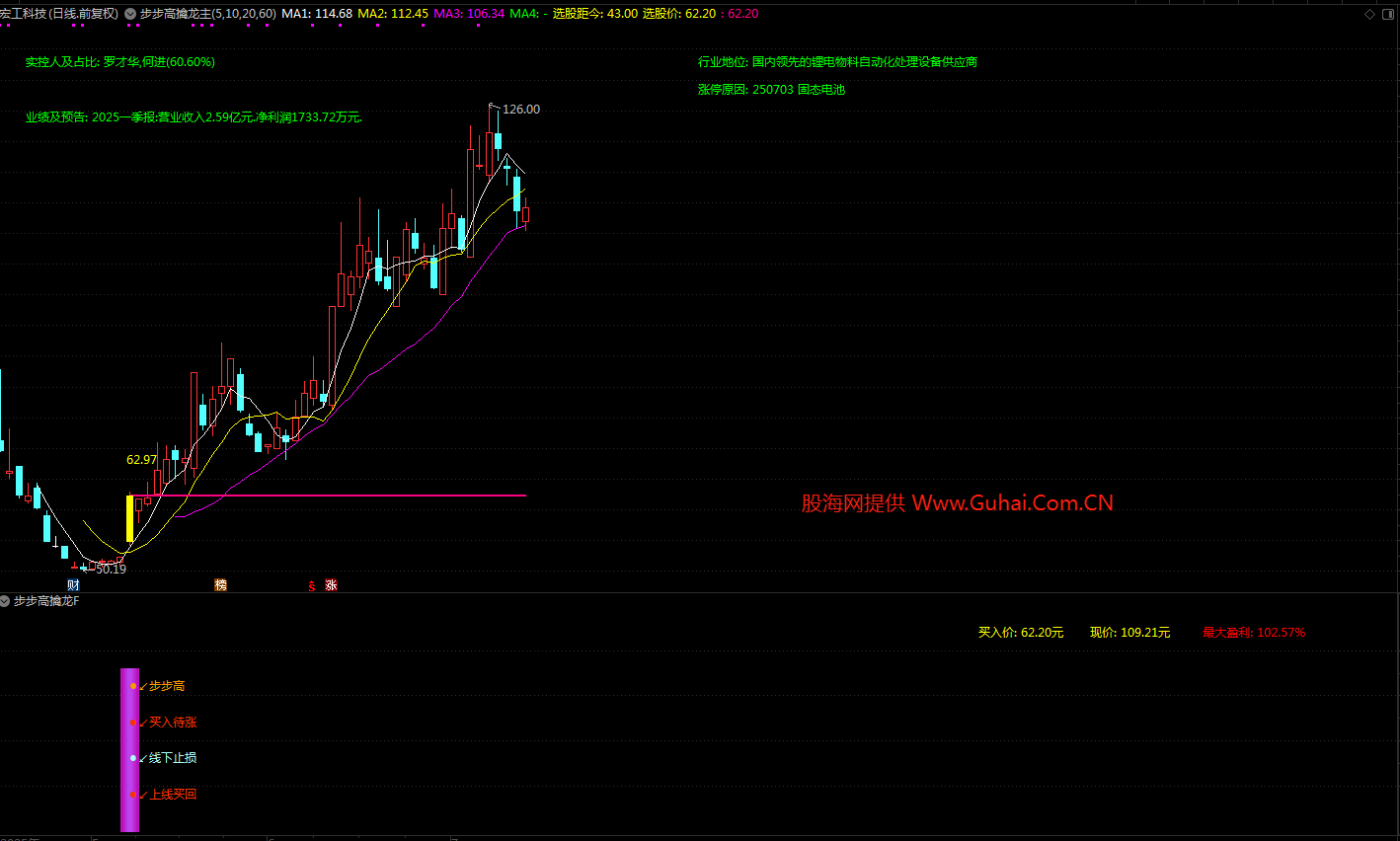Click the 线下止损 signal label
The height and width of the screenshot is (841, 1400).
173,758
